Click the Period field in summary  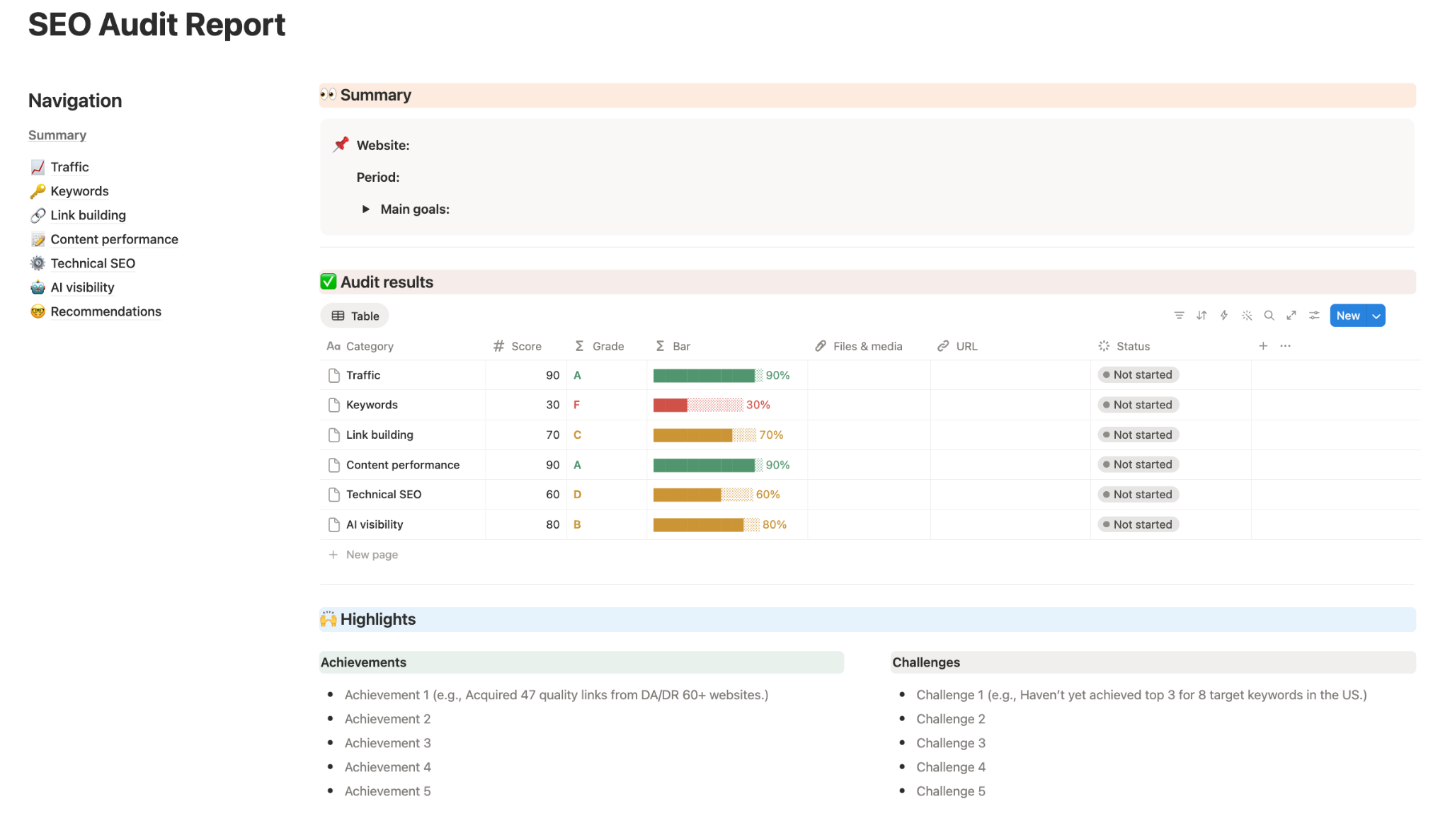tap(378, 177)
